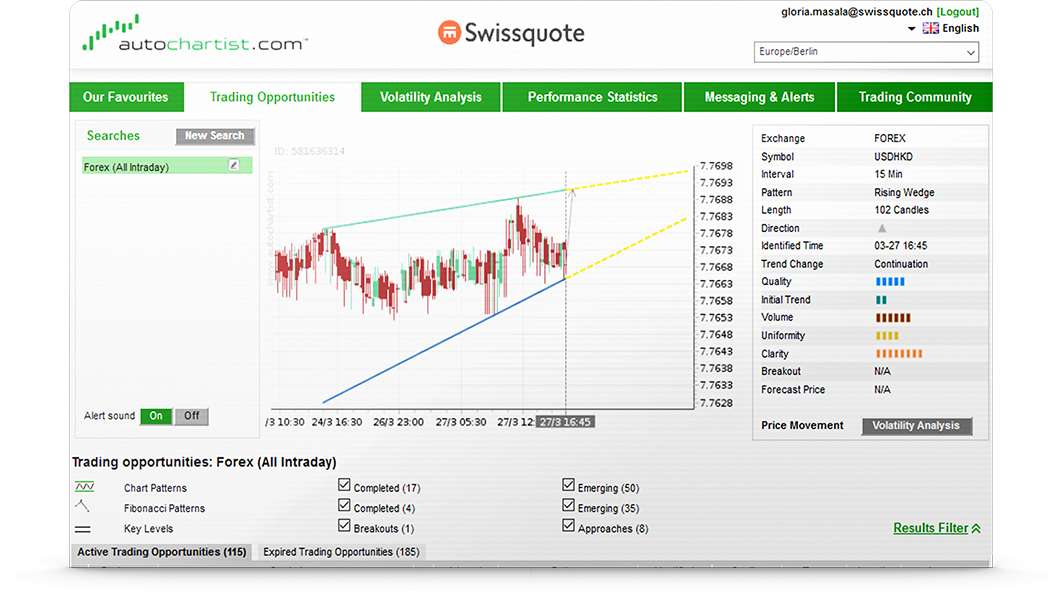The width and height of the screenshot is (1062, 594).
Task: Select the Forex (All Intraday) search entry
Action: coord(167,166)
